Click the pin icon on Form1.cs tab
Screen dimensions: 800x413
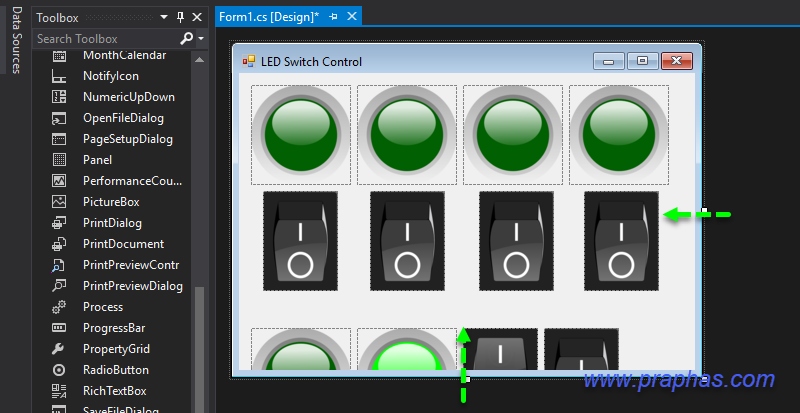(334, 17)
